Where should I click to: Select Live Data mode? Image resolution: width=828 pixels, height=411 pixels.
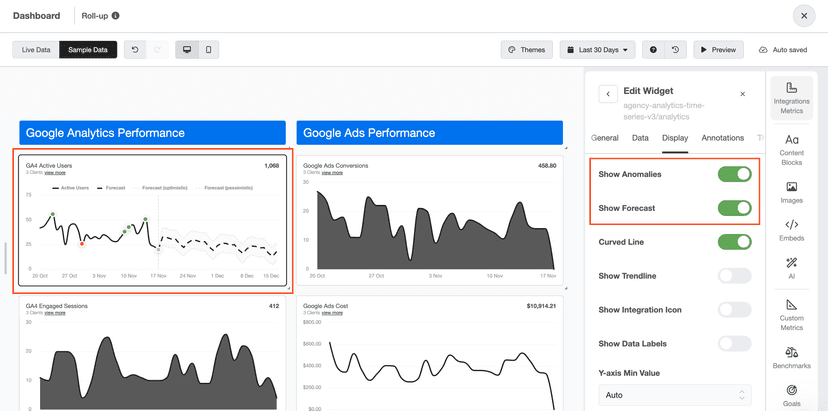pos(36,50)
